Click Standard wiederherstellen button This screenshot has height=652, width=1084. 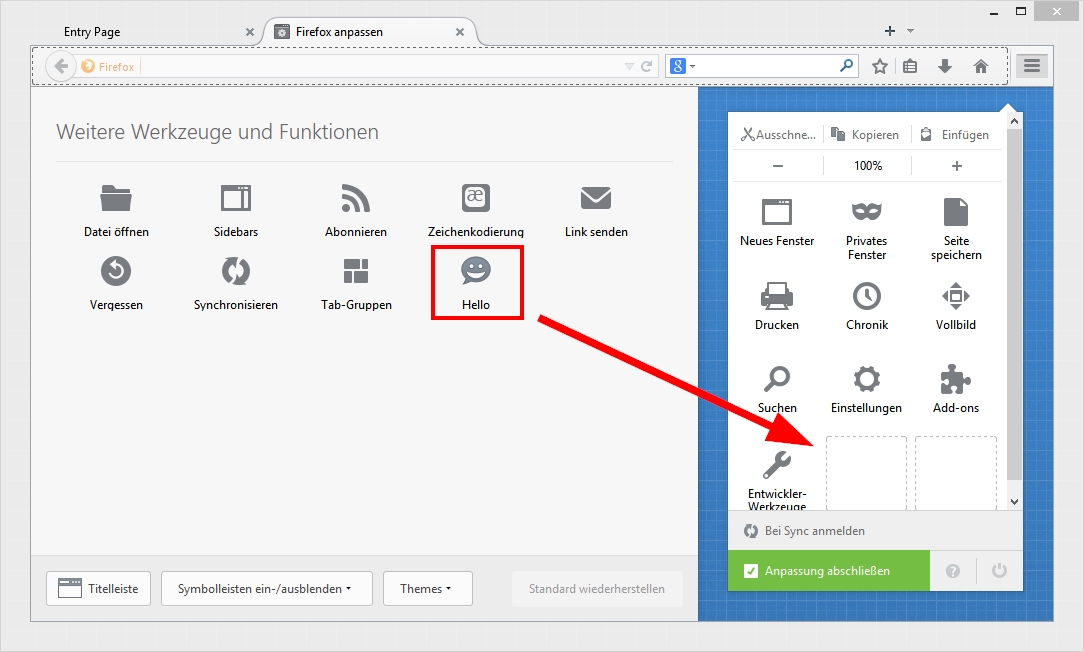[597, 588]
